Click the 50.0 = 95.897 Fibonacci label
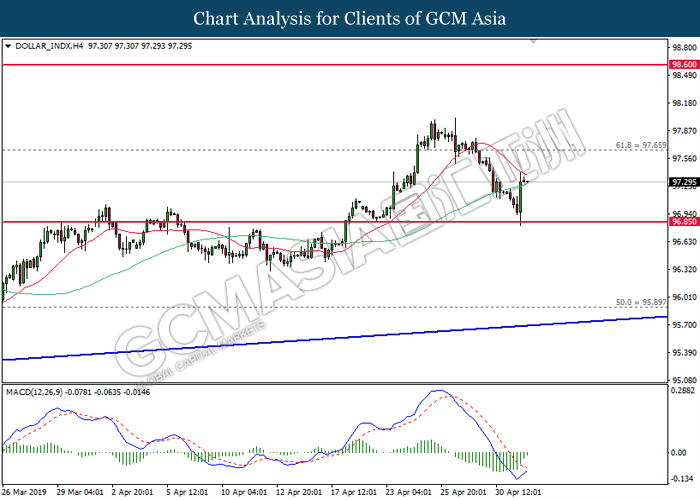 (641, 302)
